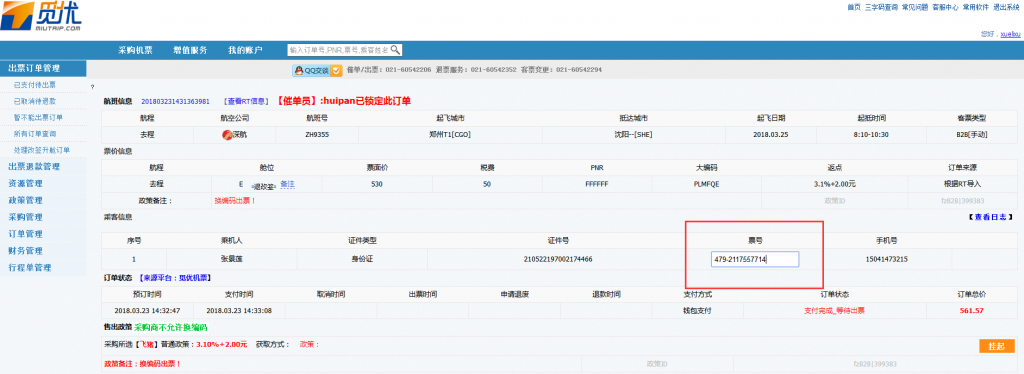The image size is (1024, 374).
Task: Click the search magnifier icon in search box
Action: pyautogui.click(x=395, y=50)
